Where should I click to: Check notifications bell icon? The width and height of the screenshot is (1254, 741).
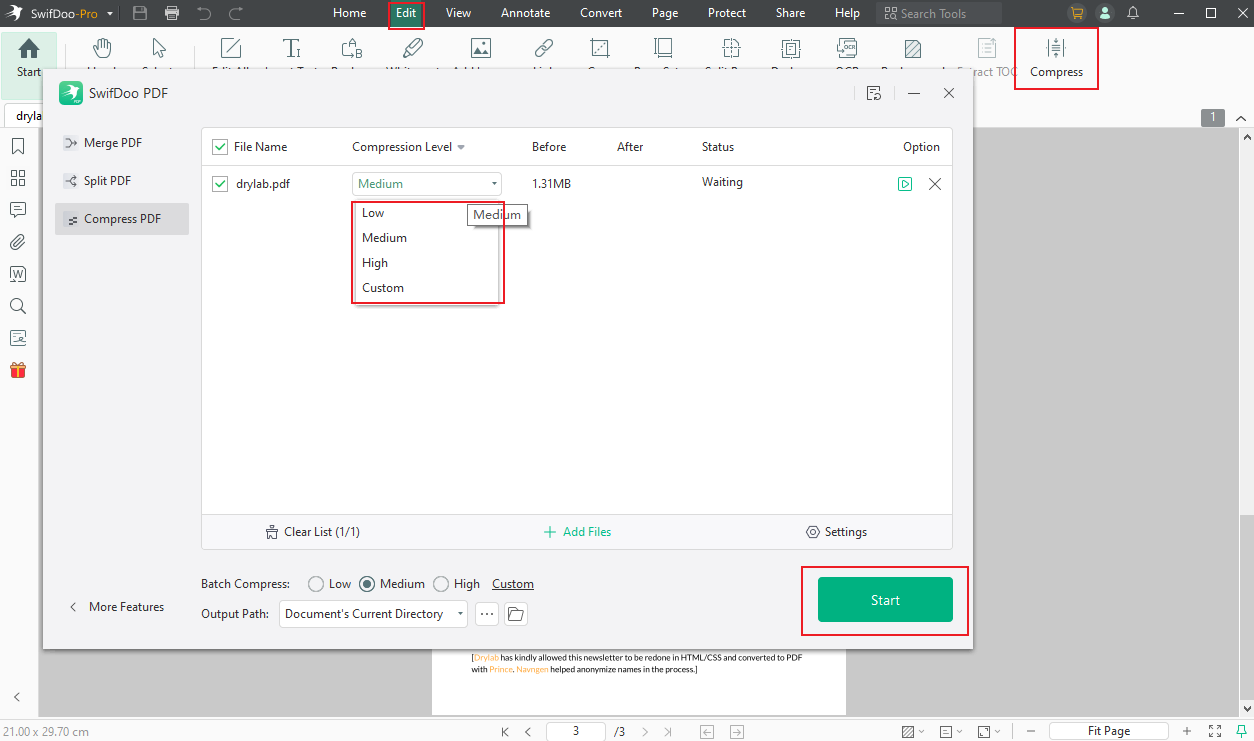click(1133, 13)
